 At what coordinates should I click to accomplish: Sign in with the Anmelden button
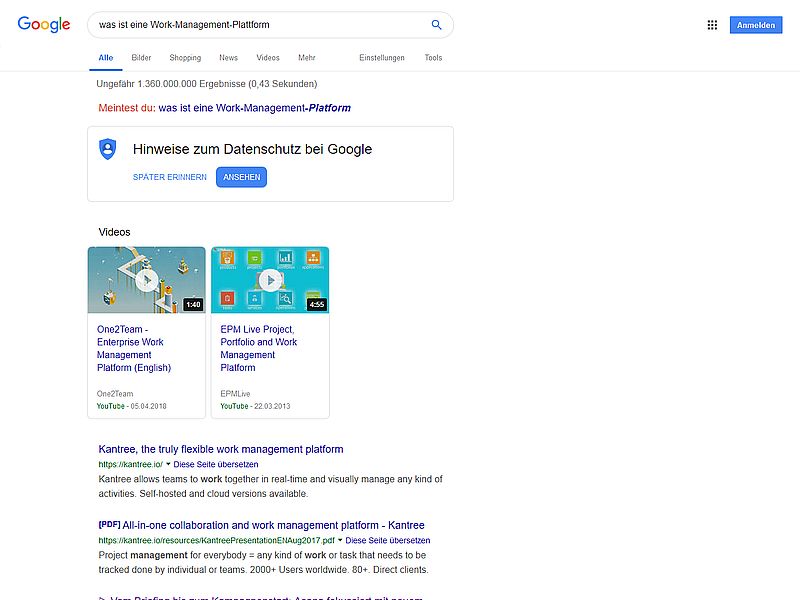coord(756,25)
